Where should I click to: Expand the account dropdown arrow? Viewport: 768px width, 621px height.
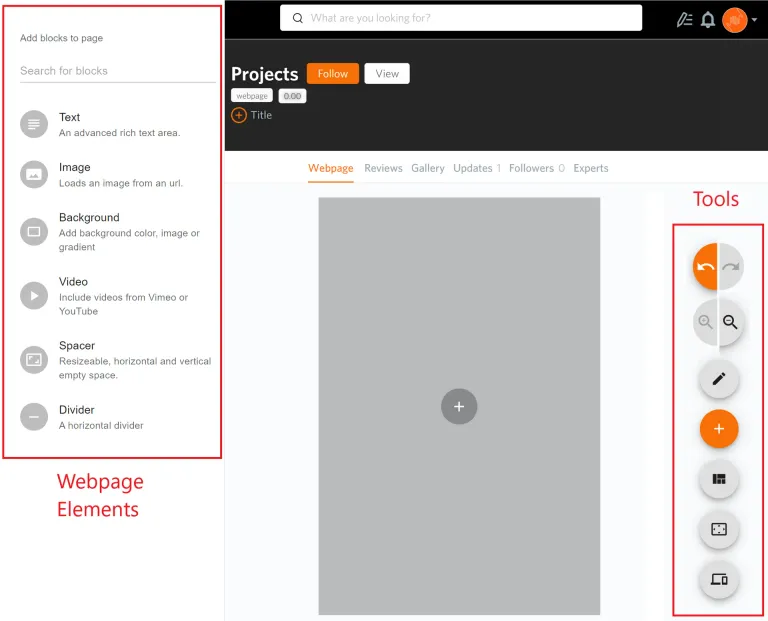(x=754, y=20)
